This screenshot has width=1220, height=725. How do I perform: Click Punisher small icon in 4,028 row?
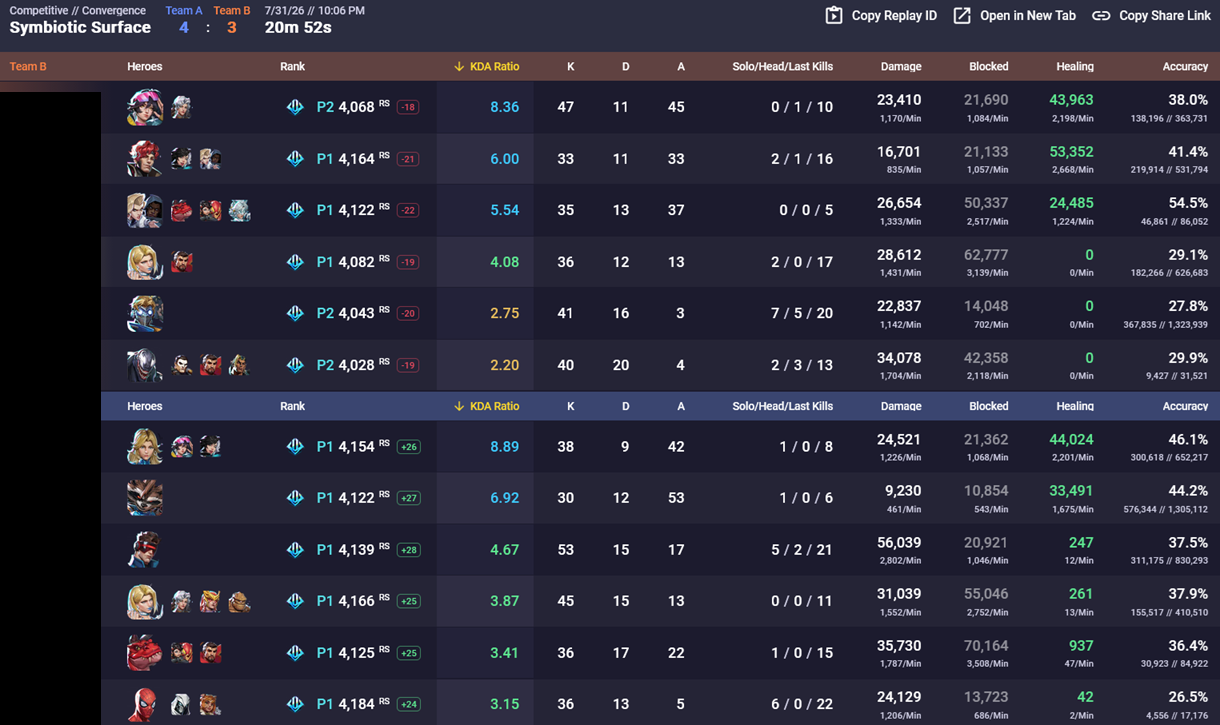181,365
